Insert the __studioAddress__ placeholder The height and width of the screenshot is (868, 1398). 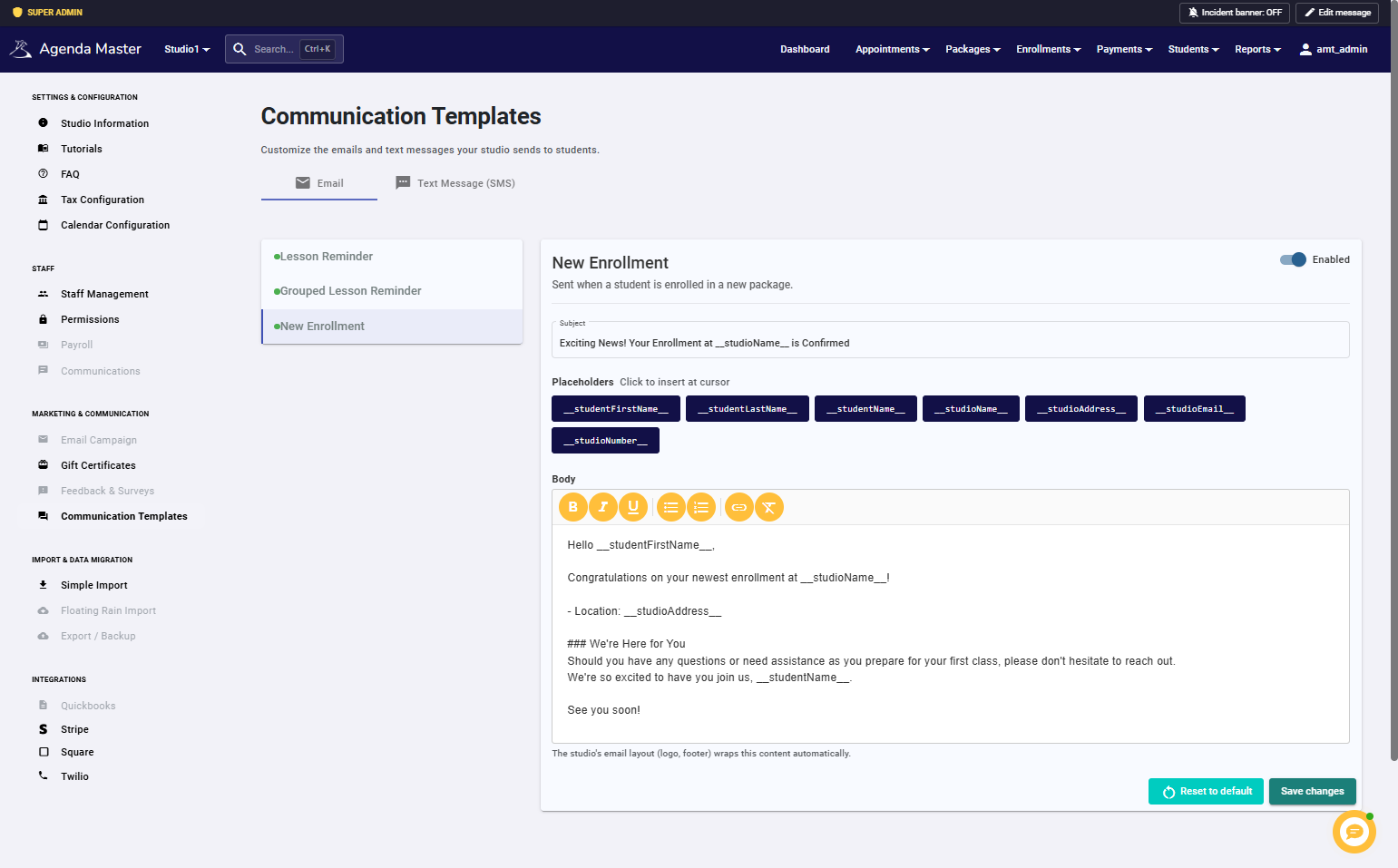point(1081,409)
